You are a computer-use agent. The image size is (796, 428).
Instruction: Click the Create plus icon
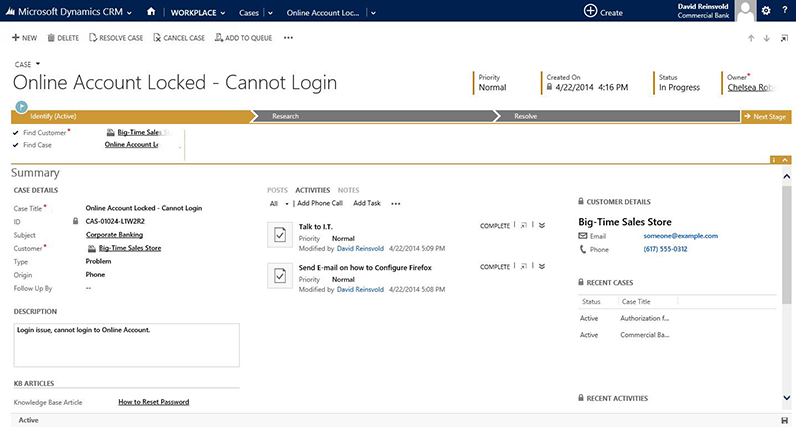tap(590, 11)
